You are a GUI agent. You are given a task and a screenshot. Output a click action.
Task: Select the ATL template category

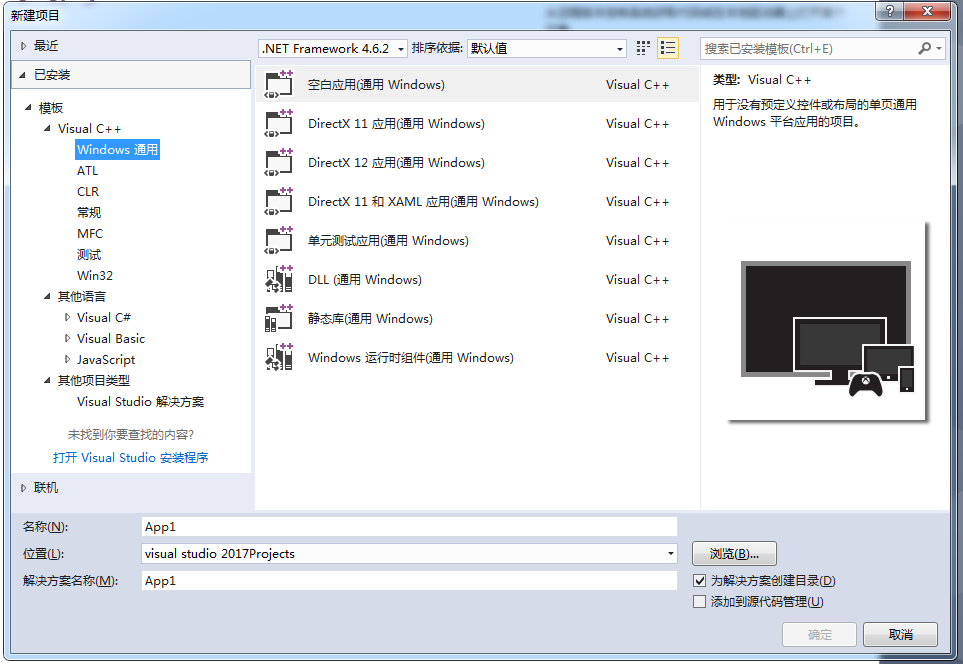[87, 171]
